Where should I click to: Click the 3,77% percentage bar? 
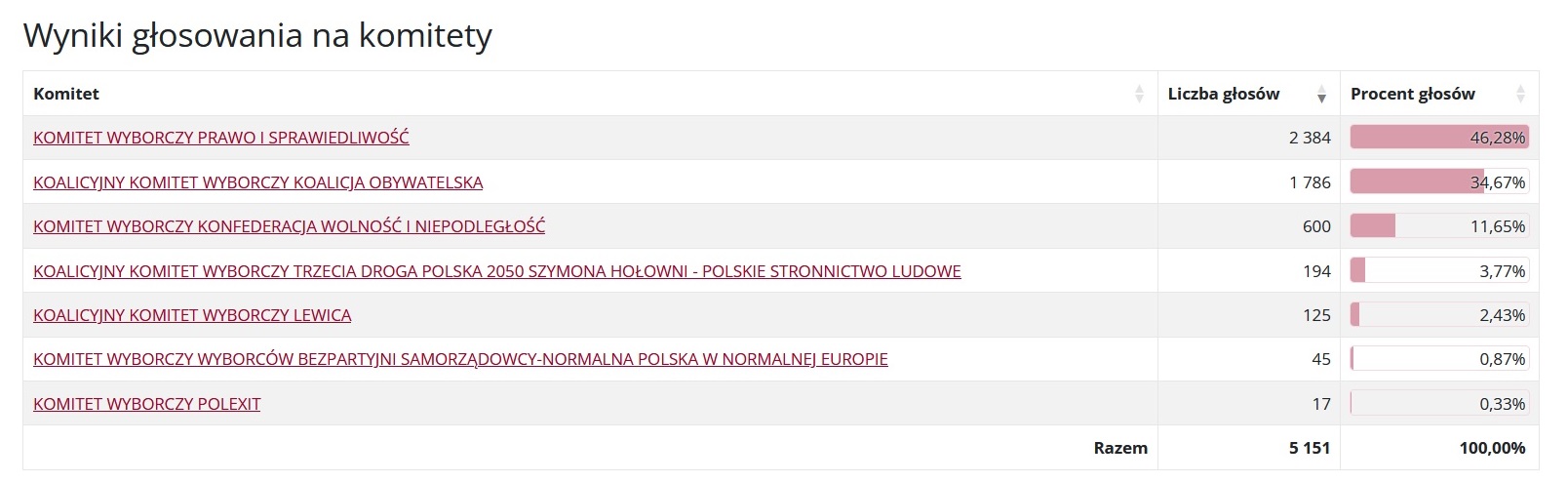1439,271
